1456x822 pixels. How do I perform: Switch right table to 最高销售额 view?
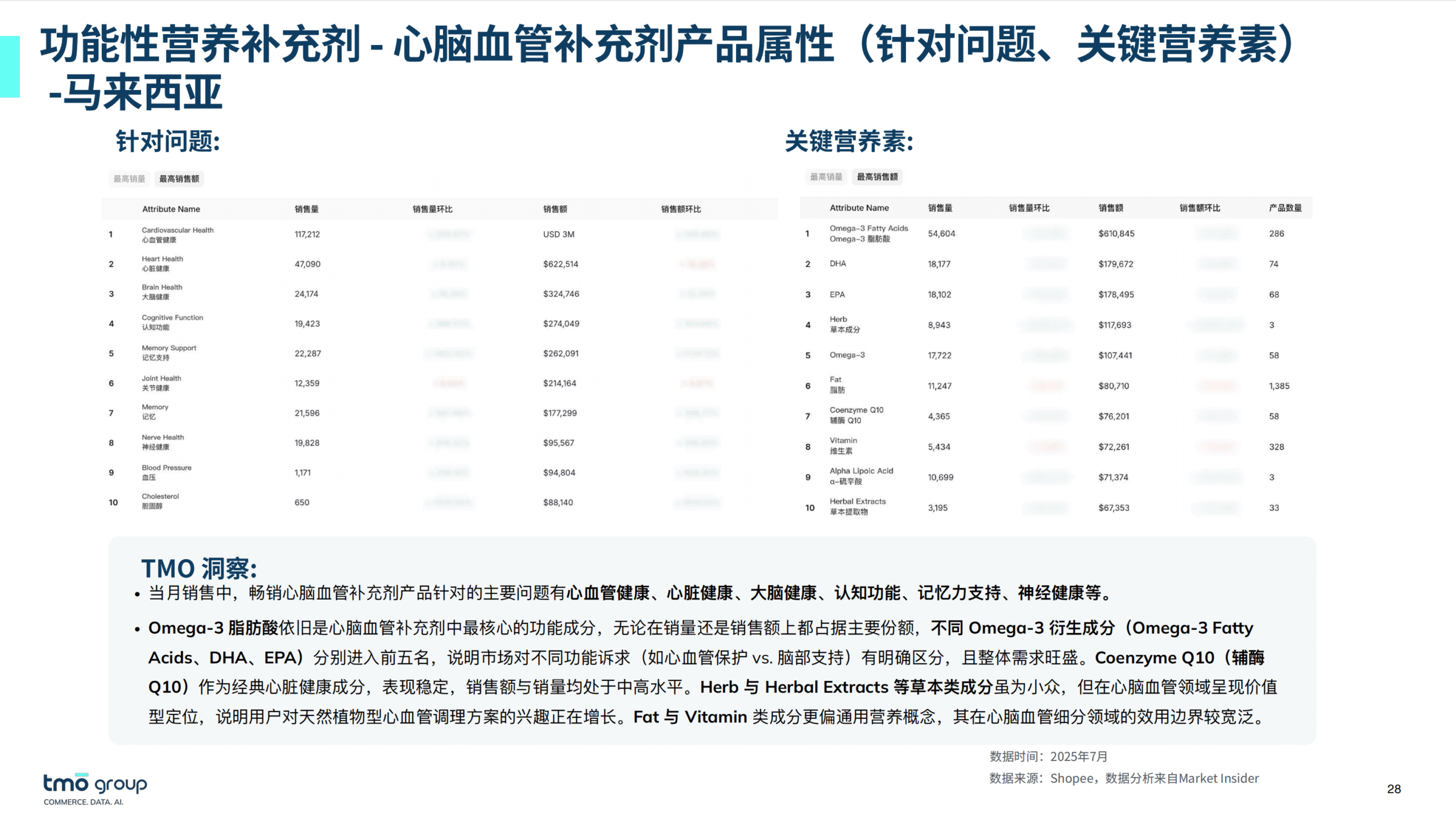(876, 177)
